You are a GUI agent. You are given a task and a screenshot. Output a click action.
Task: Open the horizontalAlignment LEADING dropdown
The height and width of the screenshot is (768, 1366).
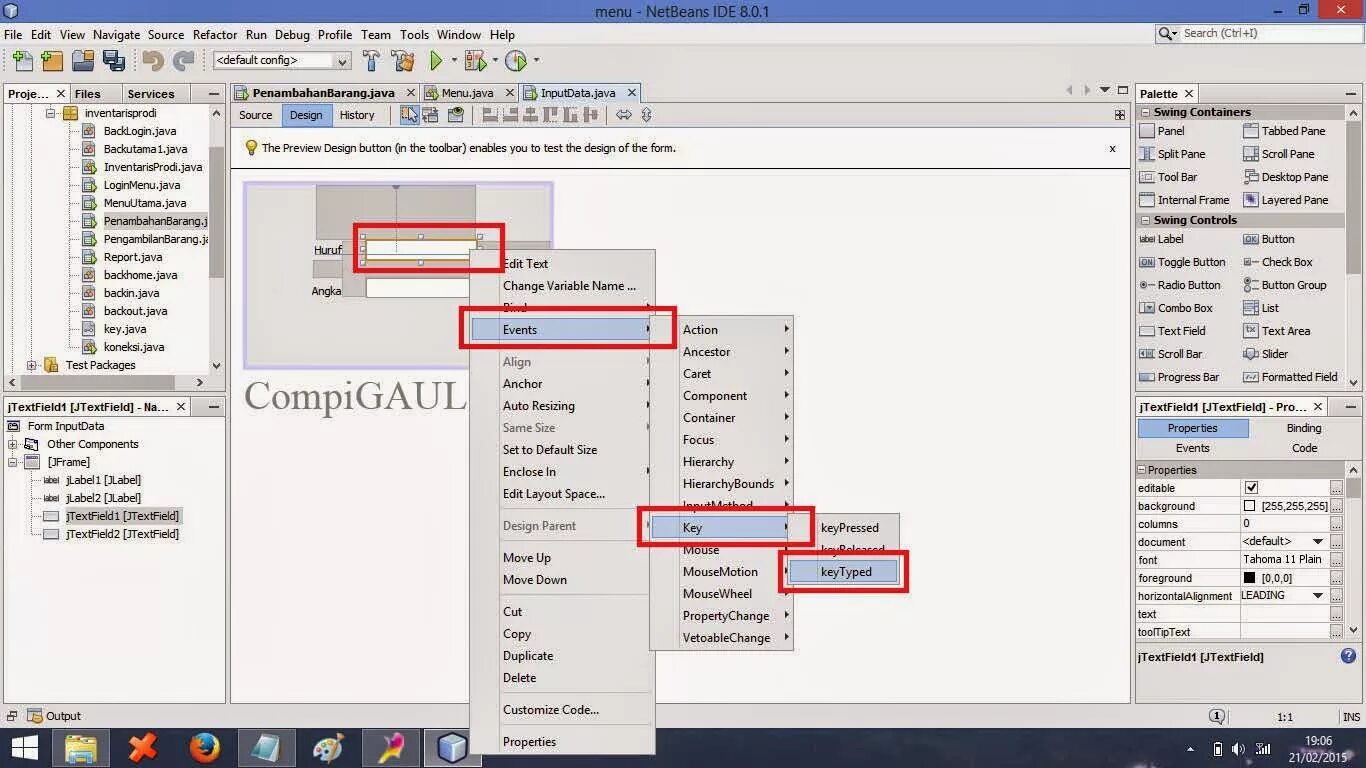[x=1318, y=596]
